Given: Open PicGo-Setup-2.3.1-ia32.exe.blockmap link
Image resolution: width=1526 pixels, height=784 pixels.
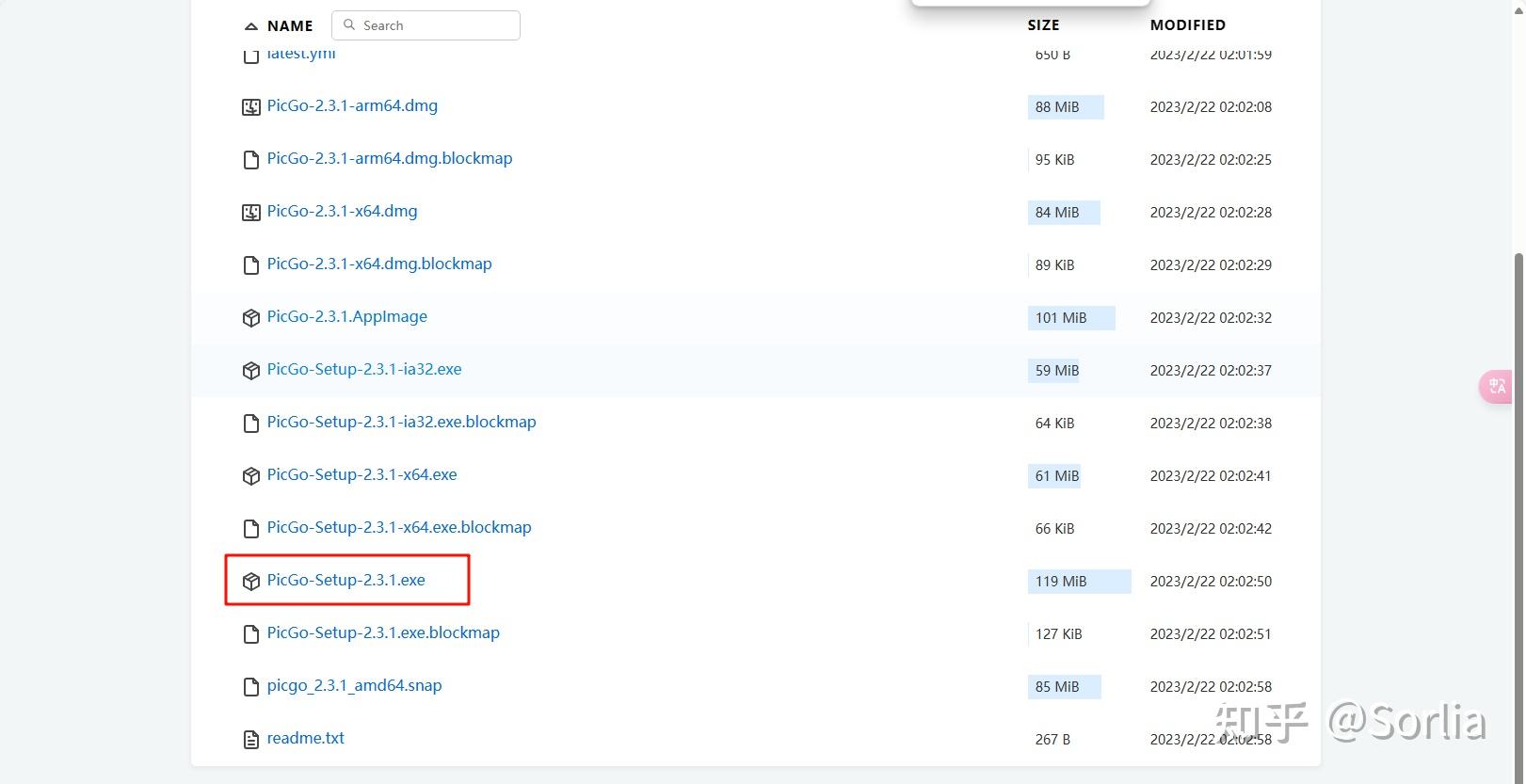Looking at the screenshot, I should tap(402, 422).
